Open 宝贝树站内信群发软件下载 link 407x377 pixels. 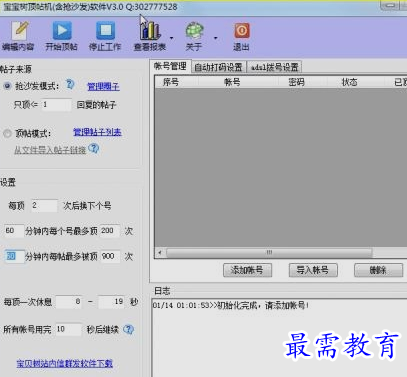click(x=65, y=363)
